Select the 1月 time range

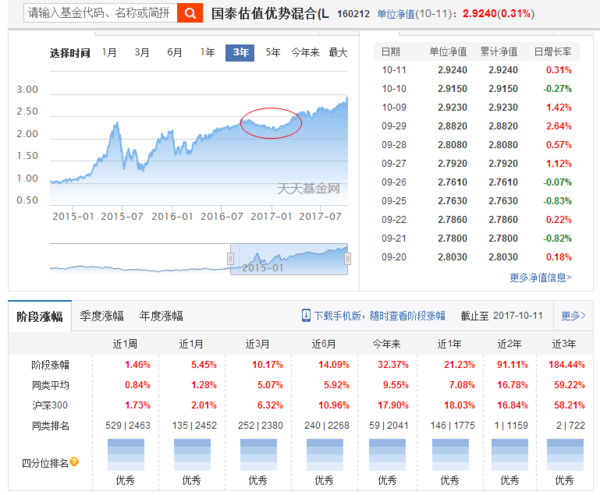pyautogui.click(x=109, y=52)
